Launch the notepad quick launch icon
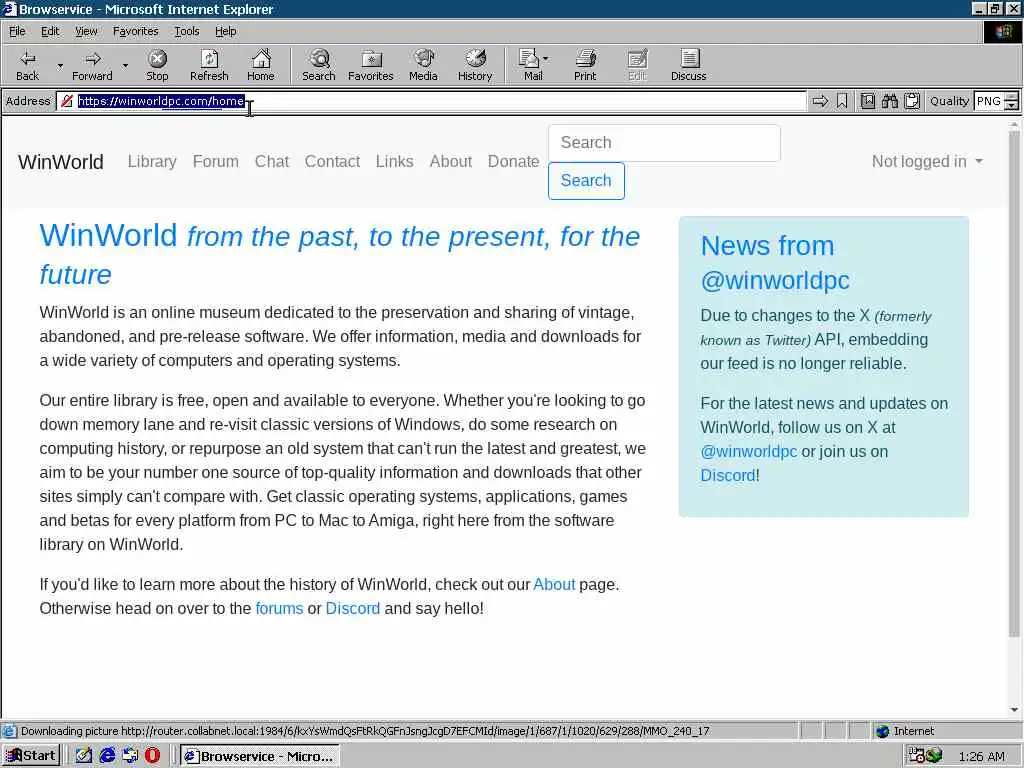This screenshot has width=1024, height=768. [x=84, y=756]
